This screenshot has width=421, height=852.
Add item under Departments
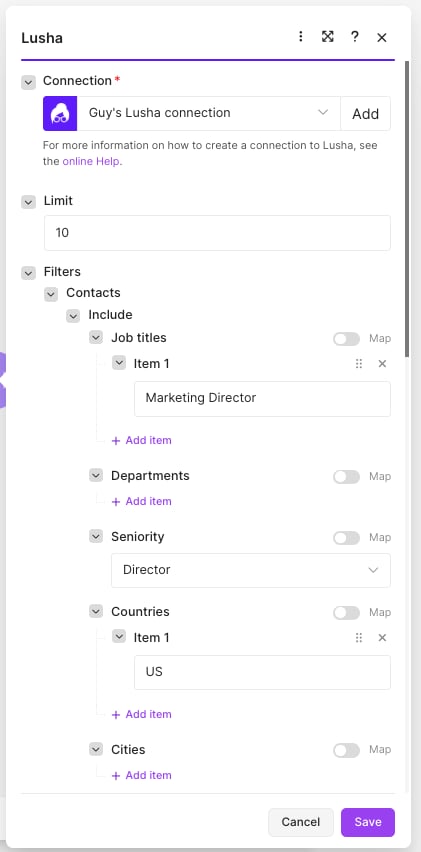click(142, 501)
